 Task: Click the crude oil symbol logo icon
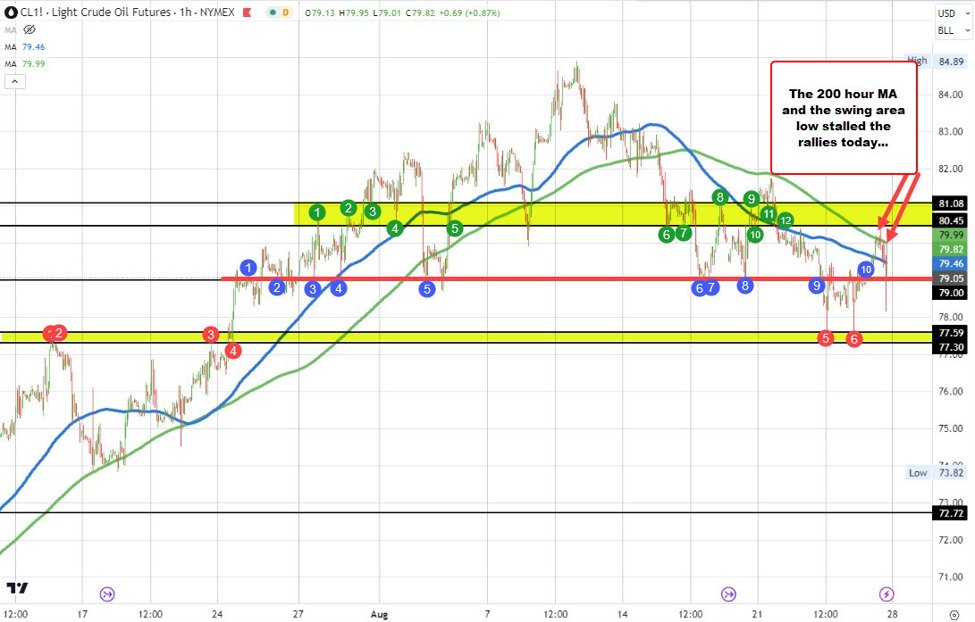12,12
